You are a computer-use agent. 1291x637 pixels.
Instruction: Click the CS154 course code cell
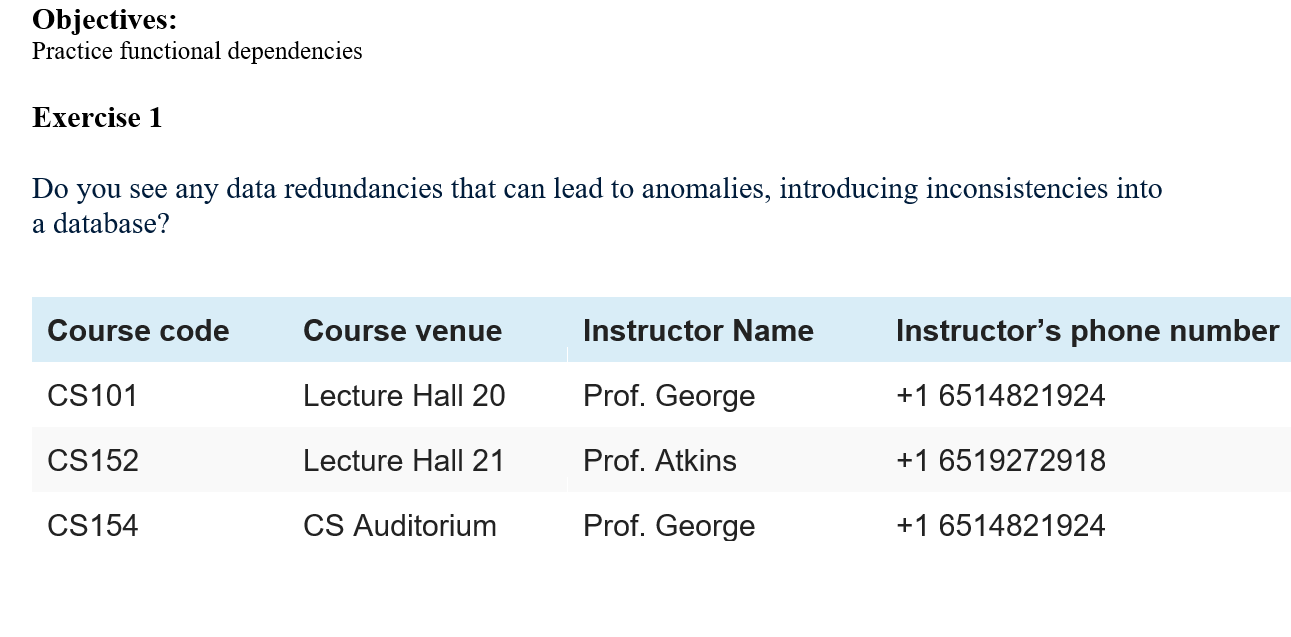[x=93, y=526]
